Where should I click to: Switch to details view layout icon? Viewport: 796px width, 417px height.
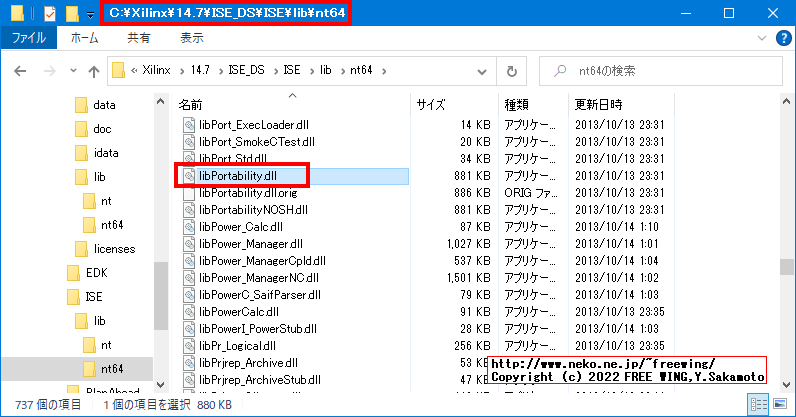pos(758,404)
